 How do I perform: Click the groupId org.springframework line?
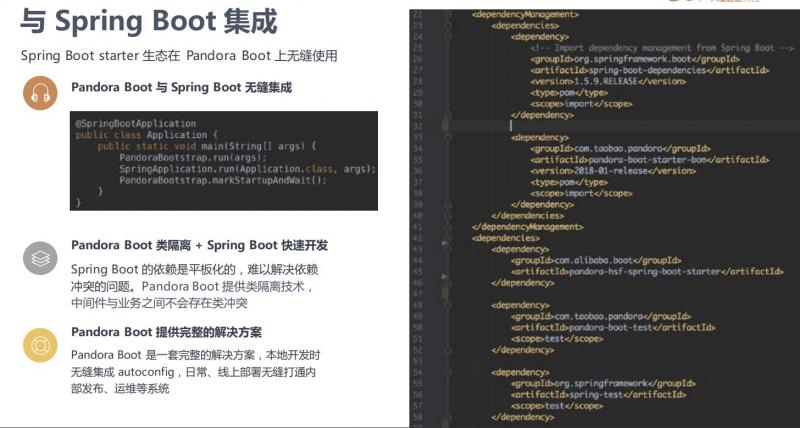point(603,383)
